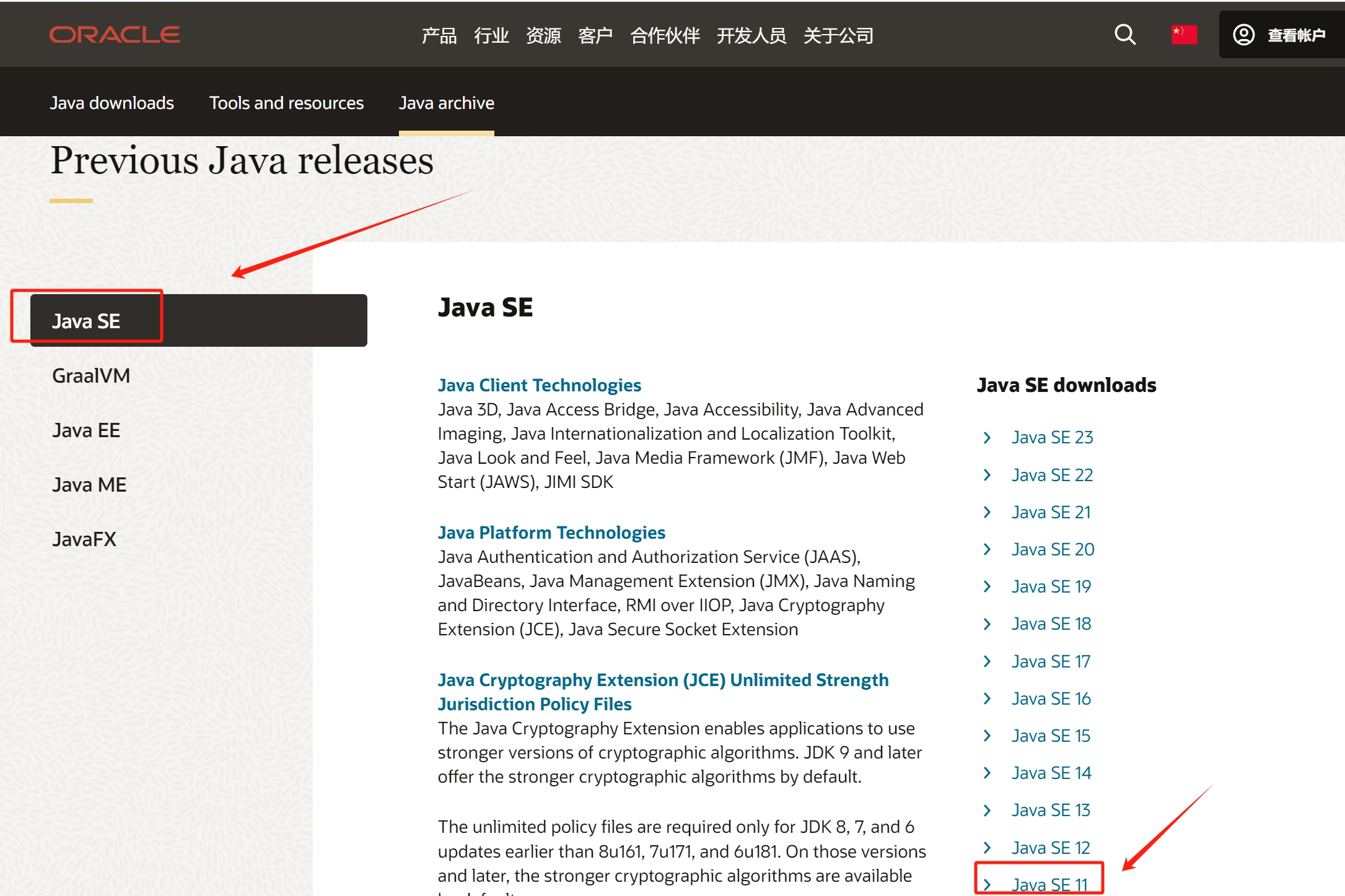Open Java SE 13 download link

[1051, 810]
